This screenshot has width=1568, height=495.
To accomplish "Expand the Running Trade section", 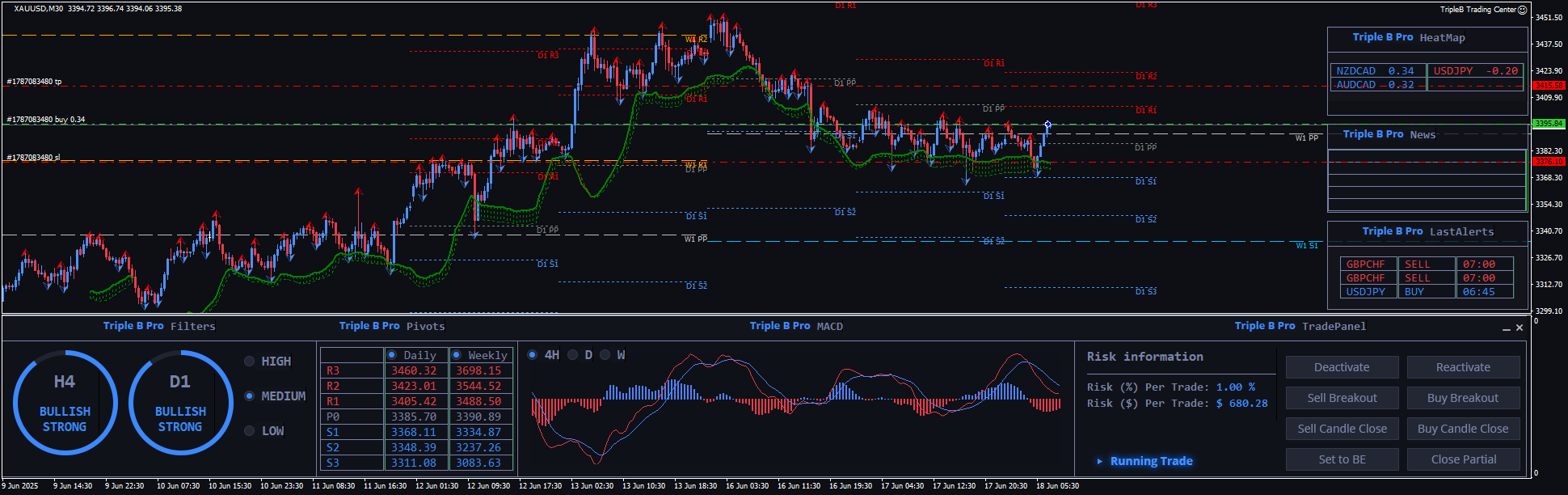I will click(x=1099, y=461).
